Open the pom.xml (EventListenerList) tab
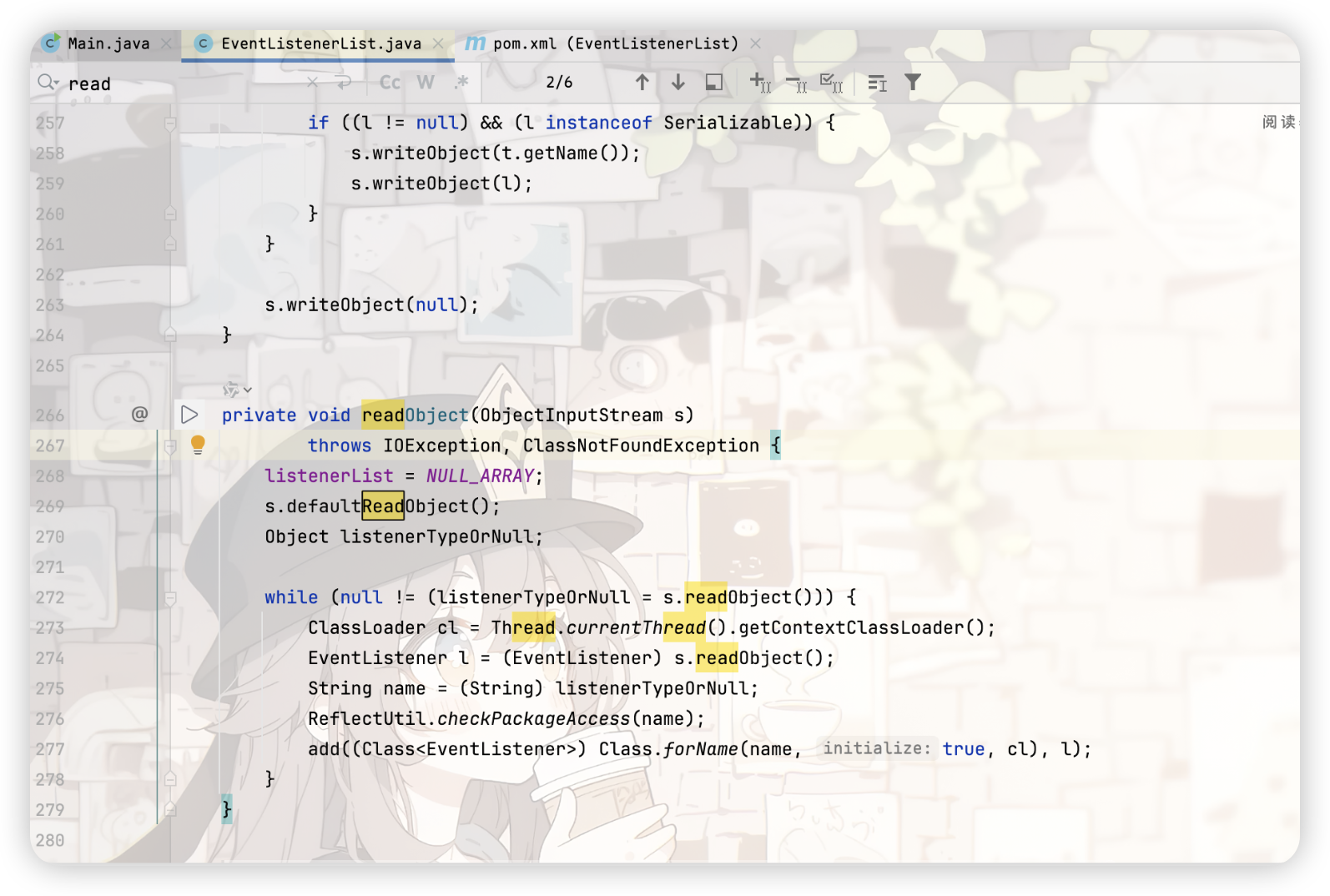 pyautogui.click(x=616, y=43)
